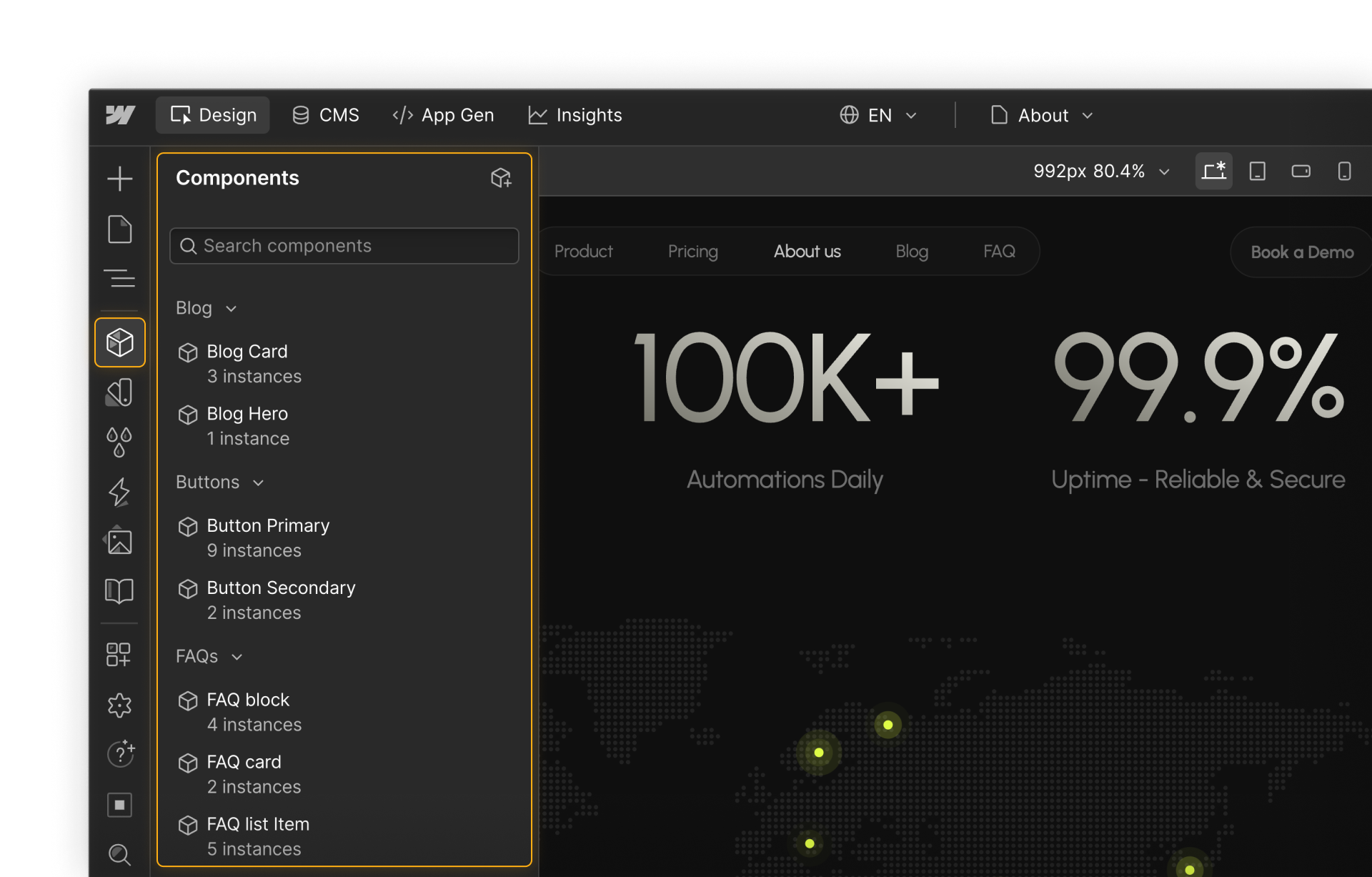Switch to the mobile portrait breakpoint
The width and height of the screenshot is (1372, 877).
tap(1343, 172)
